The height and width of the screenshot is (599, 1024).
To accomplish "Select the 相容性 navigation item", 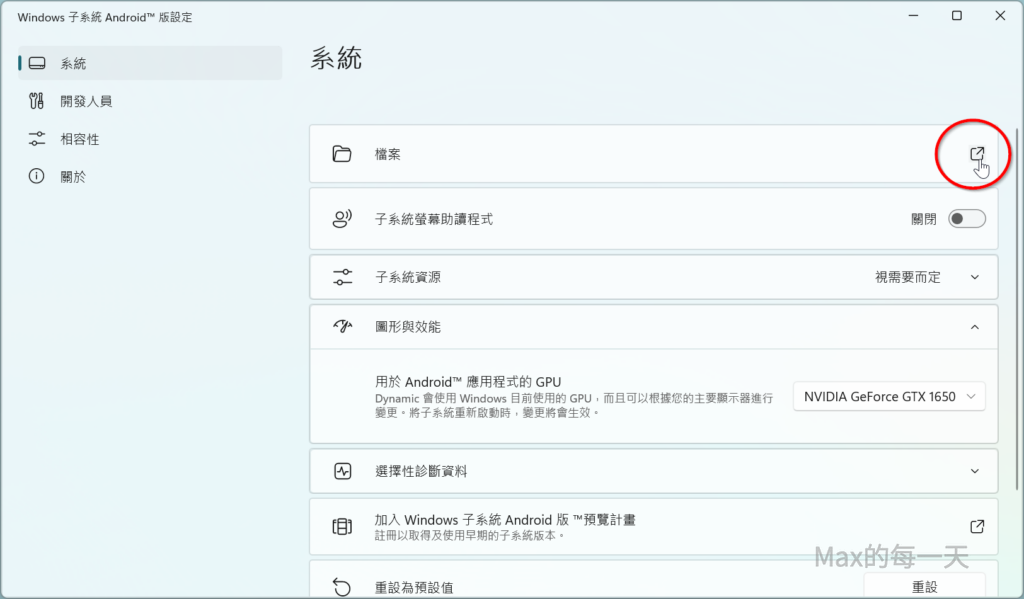I will tap(150, 139).
